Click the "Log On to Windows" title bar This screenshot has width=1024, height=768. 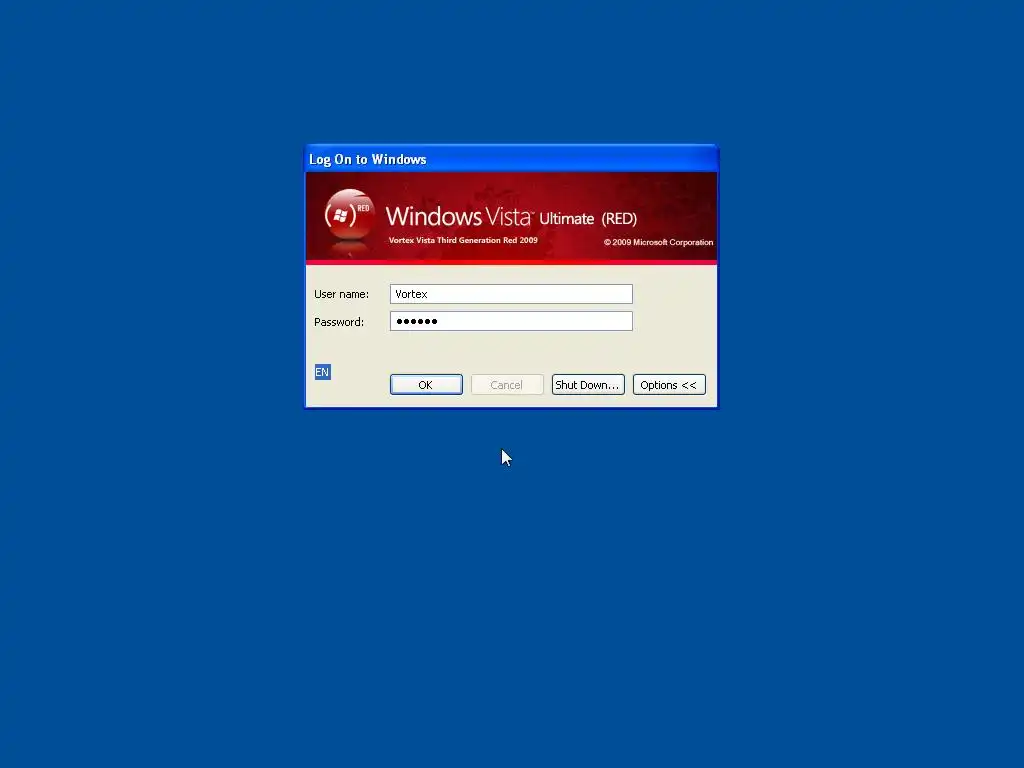coord(511,159)
